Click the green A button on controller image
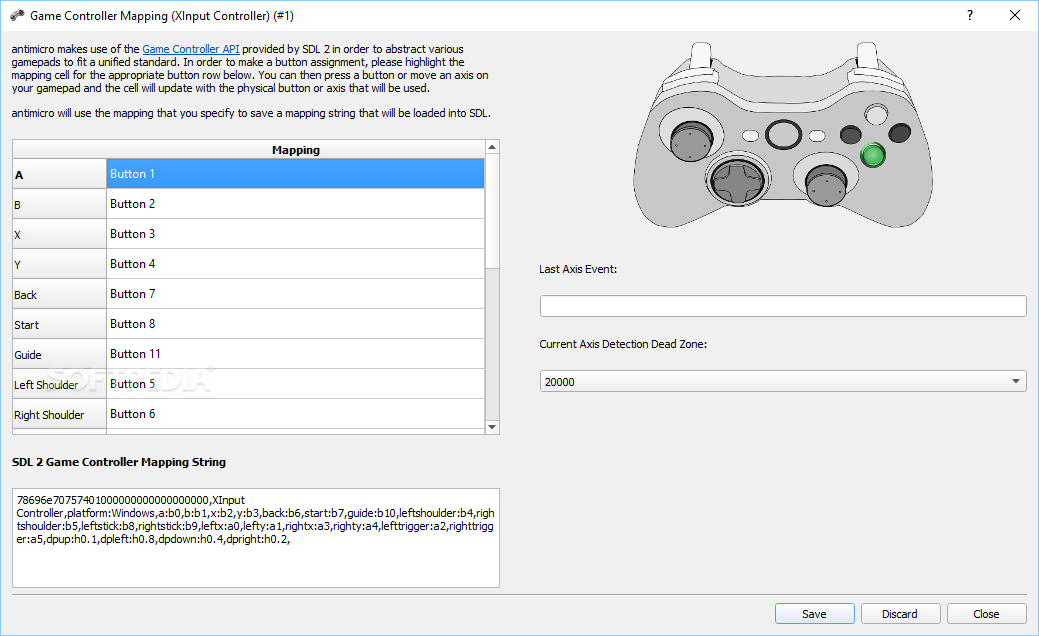 pyautogui.click(x=873, y=155)
